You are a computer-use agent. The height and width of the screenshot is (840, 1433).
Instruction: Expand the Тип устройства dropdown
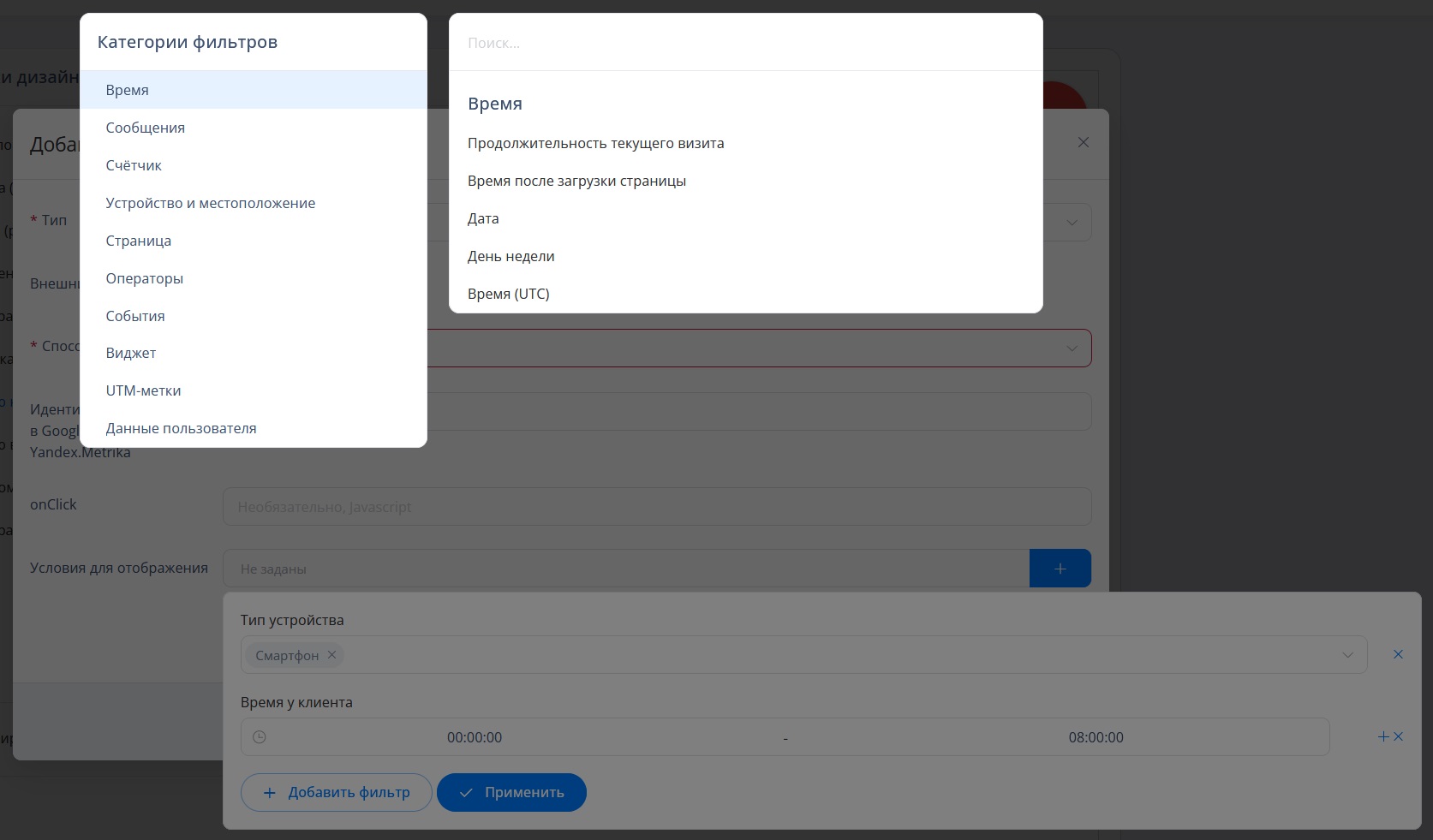click(1347, 655)
